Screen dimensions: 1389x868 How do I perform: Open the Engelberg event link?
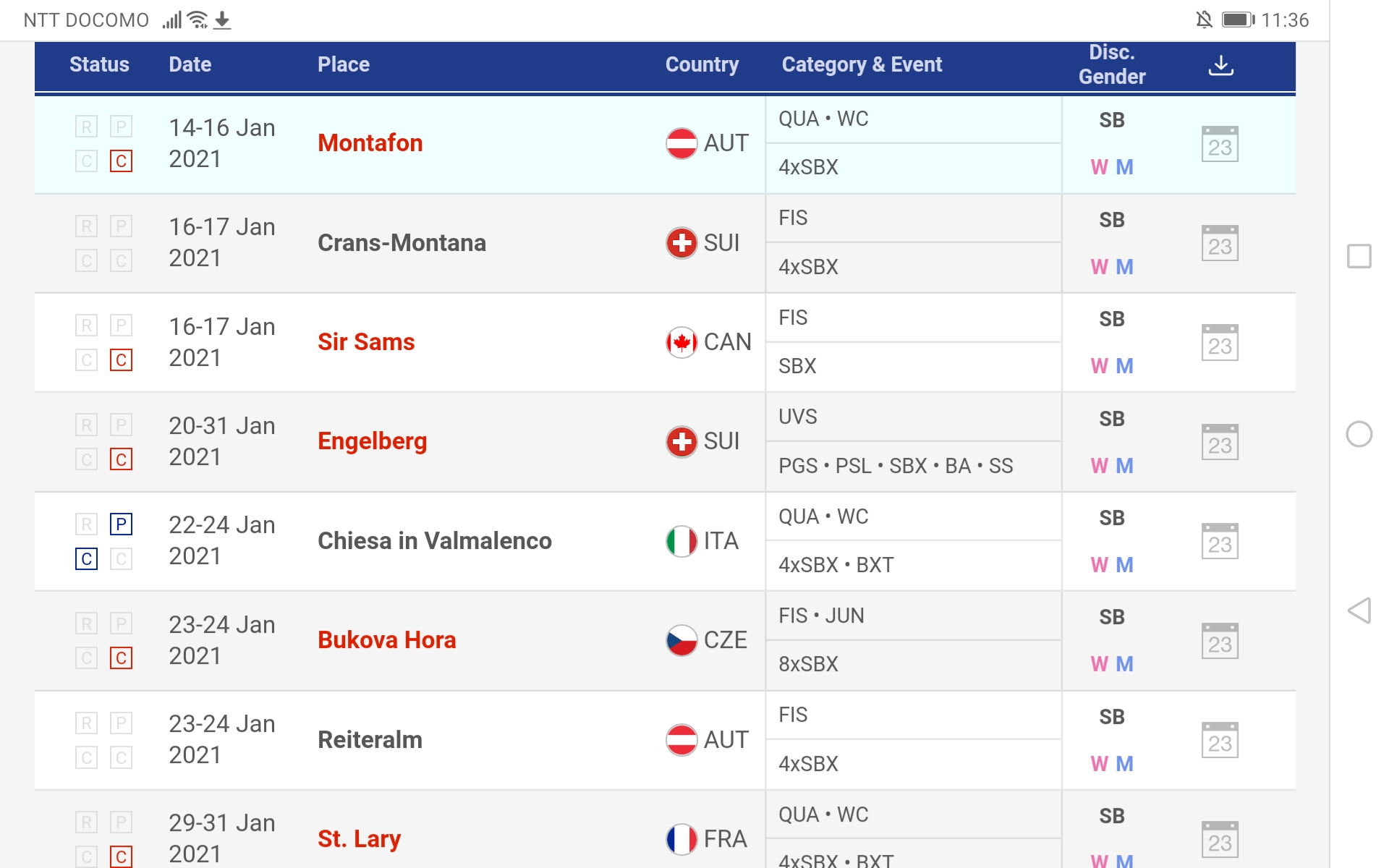(x=373, y=441)
